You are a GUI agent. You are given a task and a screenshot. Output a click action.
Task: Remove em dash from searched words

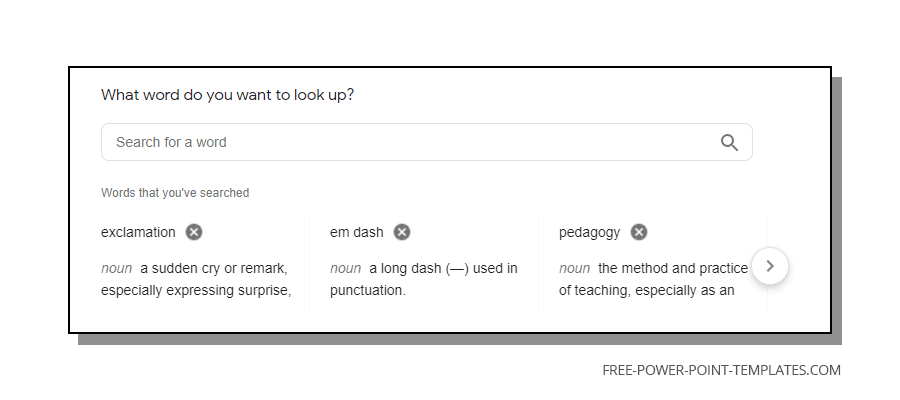point(401,232)
